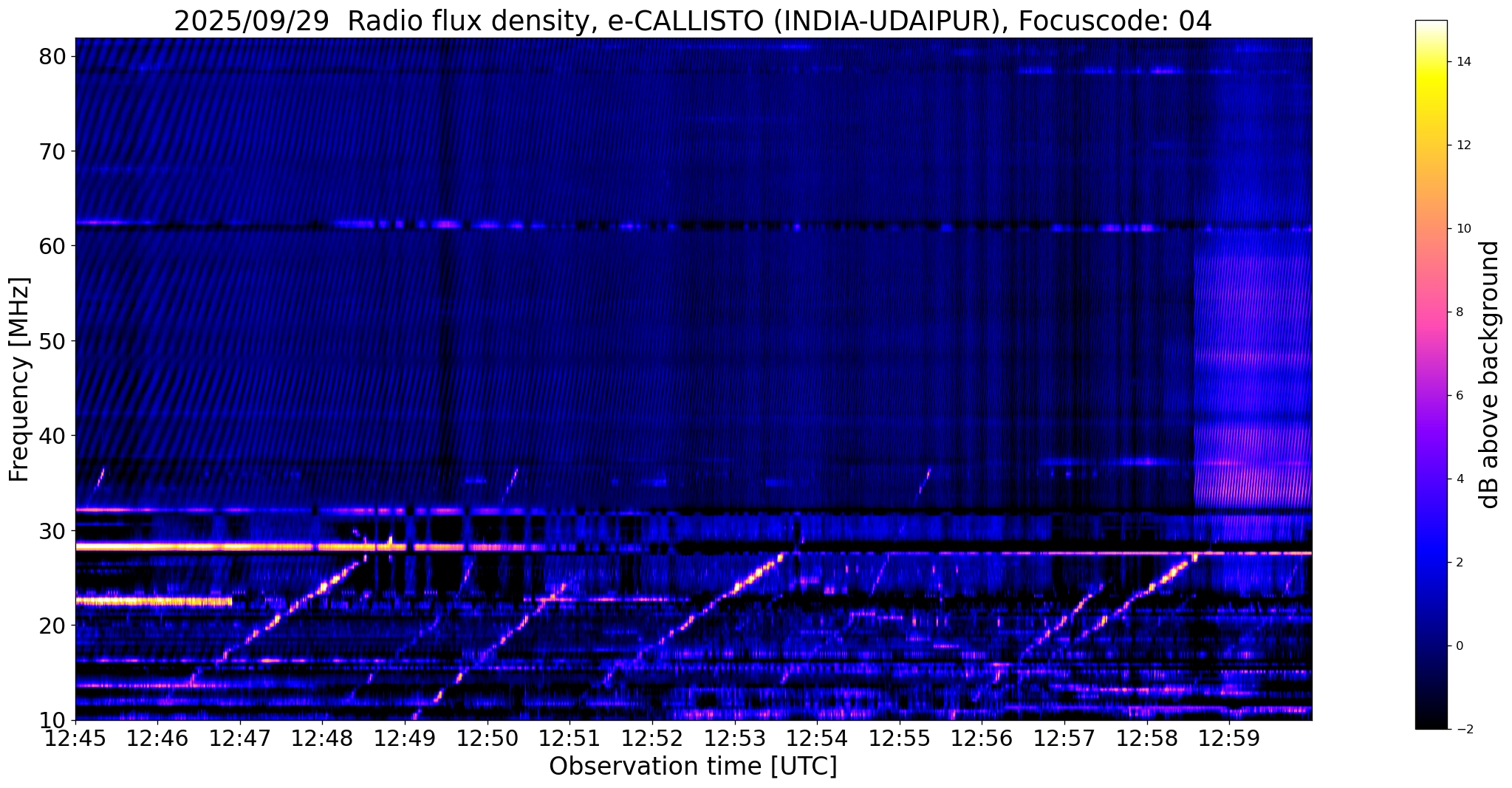Click the 12:45 time axis label
Viewport: 1512px width, 788px height.
75,739
